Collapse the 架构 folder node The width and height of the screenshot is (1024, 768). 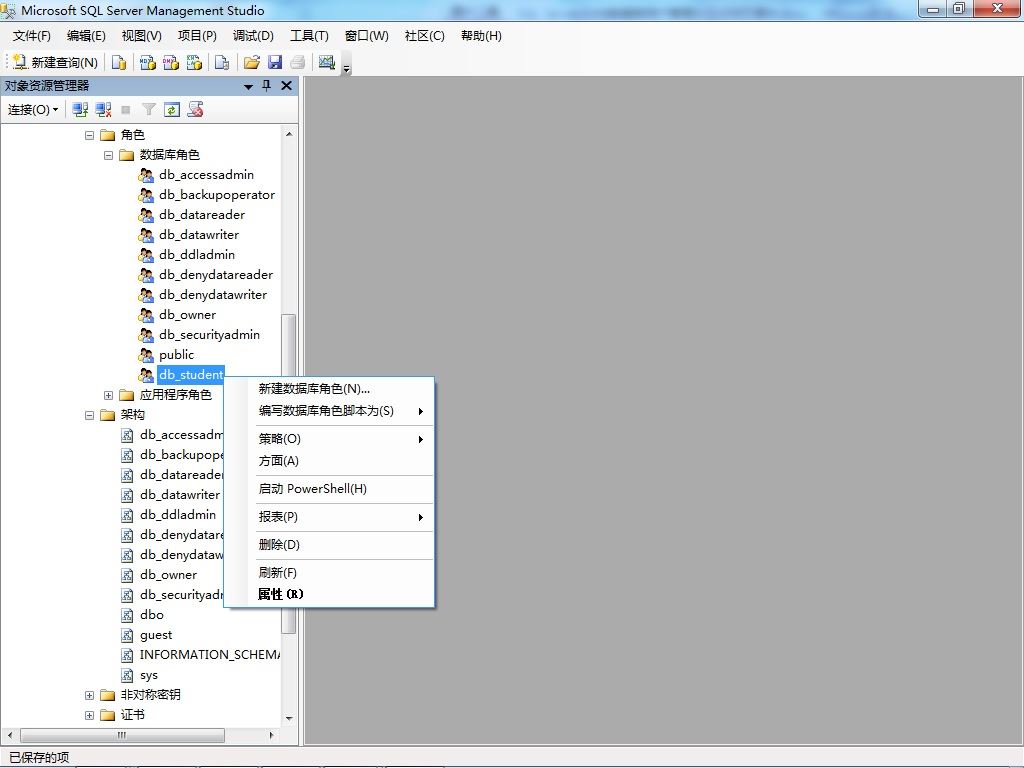point(89,415)
